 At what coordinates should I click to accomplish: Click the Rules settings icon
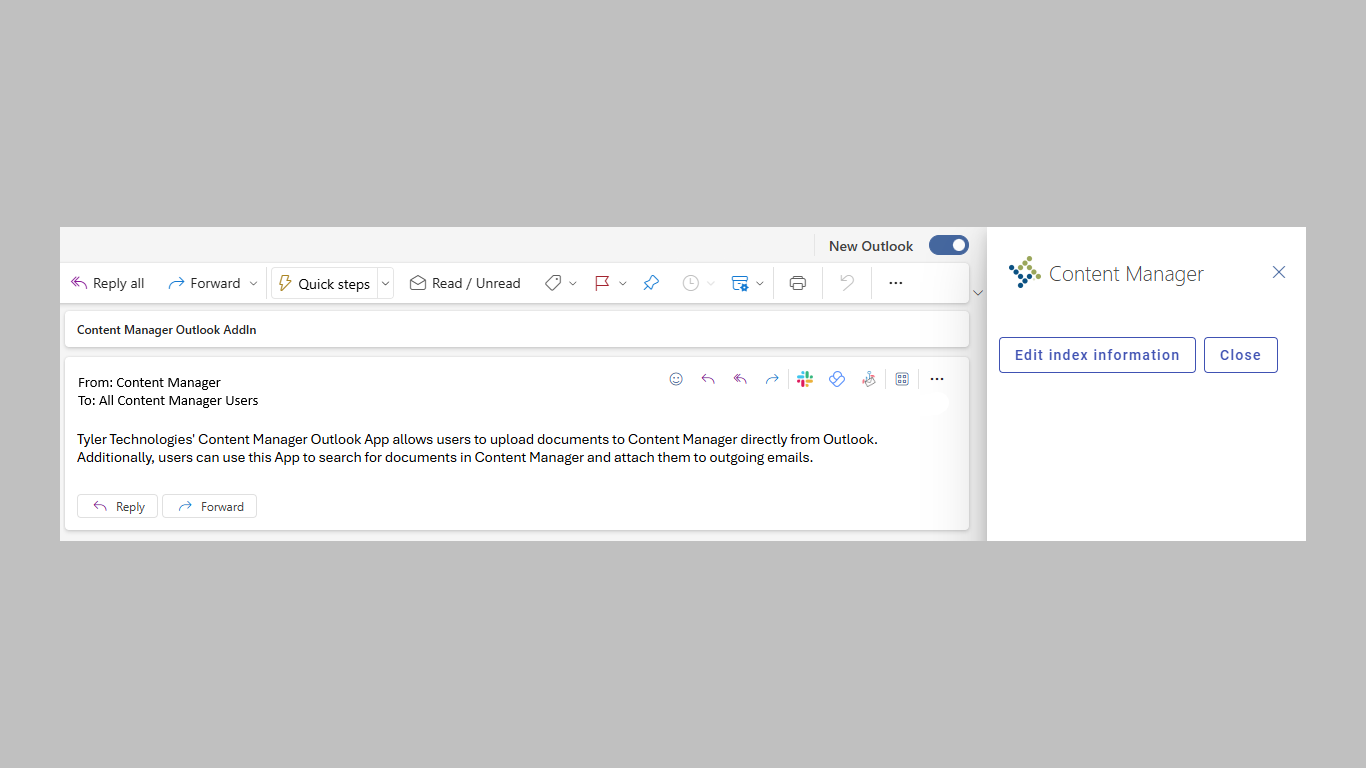[740, 283]
